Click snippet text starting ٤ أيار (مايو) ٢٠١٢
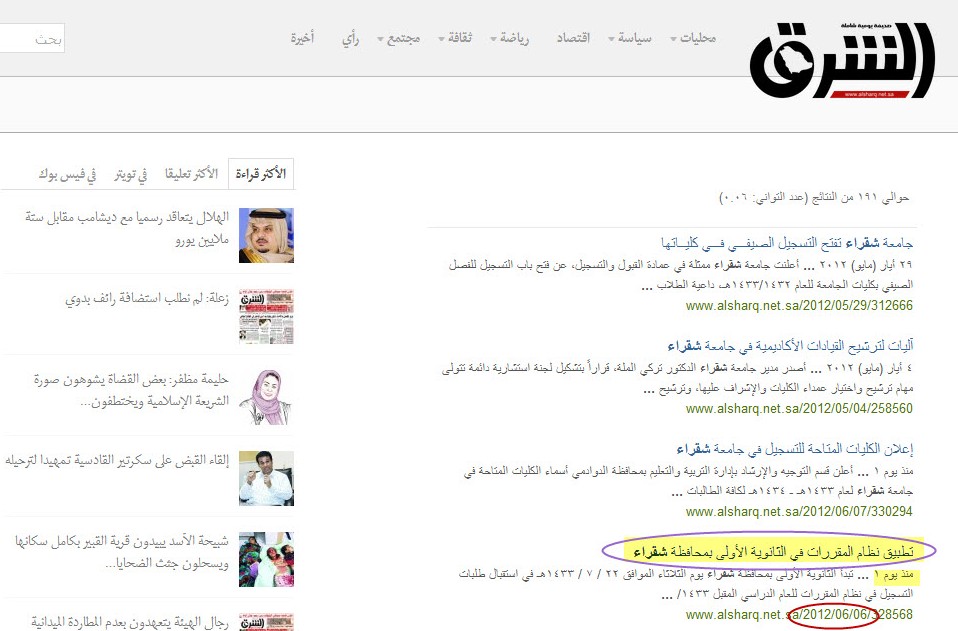The height and width of the screenshot is (631, 958). pos(678,378)
